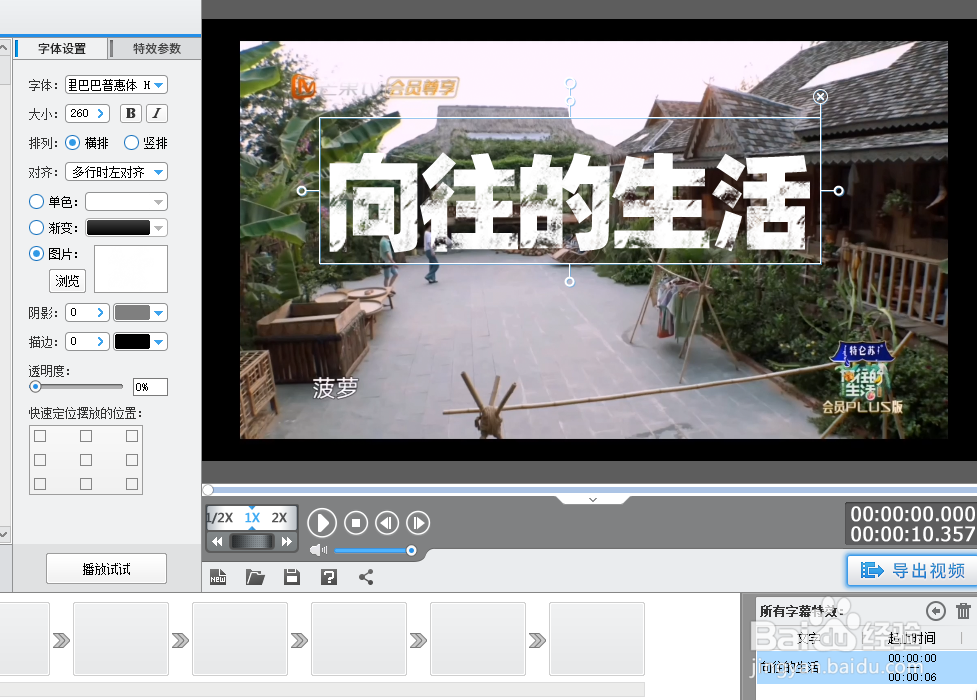Check the top-center quick position box
Viewport: 977px width, 700px height.
pyautogui.click(x=86, y=436)
